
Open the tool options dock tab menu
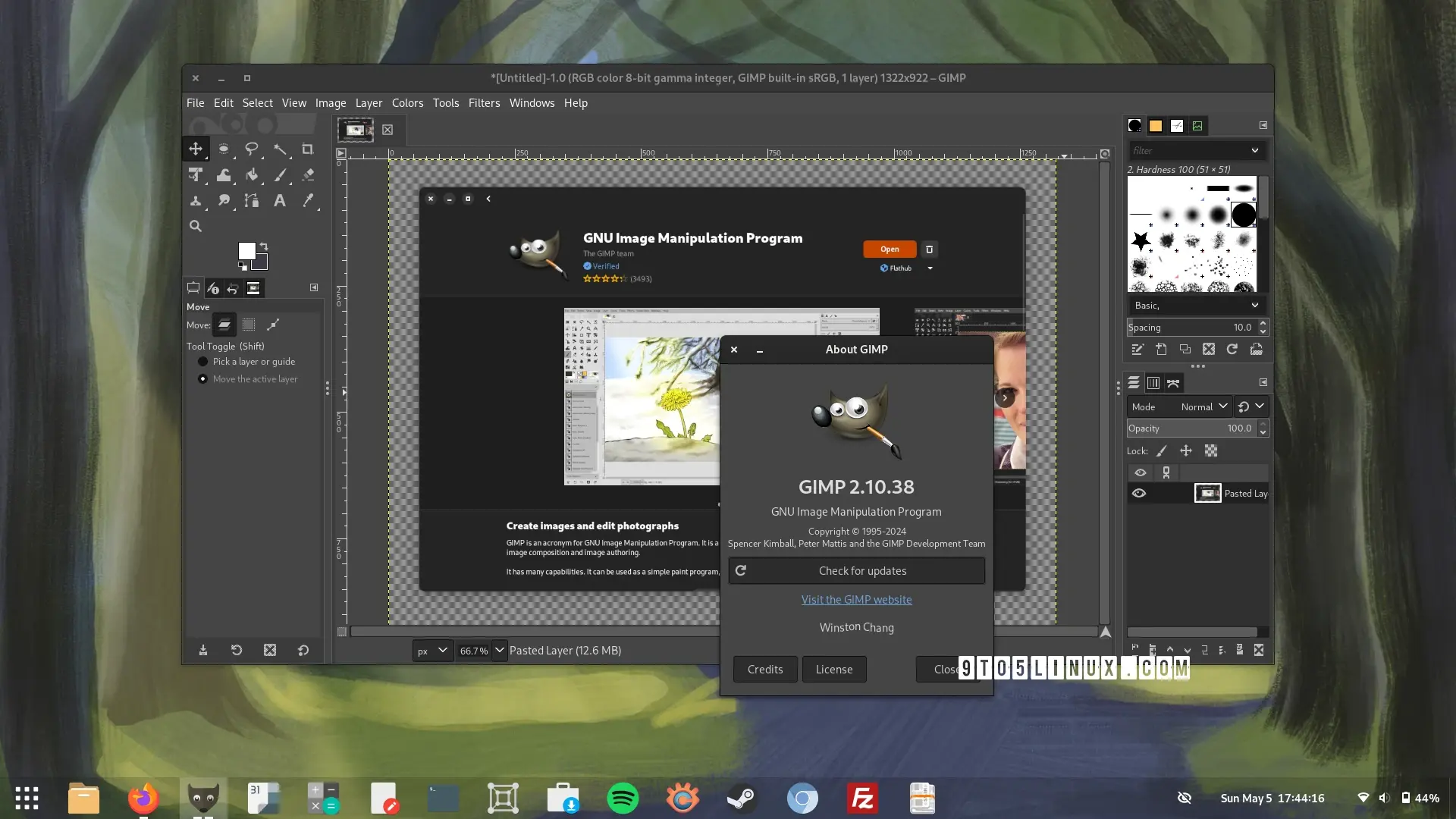[x=314, y=287]
